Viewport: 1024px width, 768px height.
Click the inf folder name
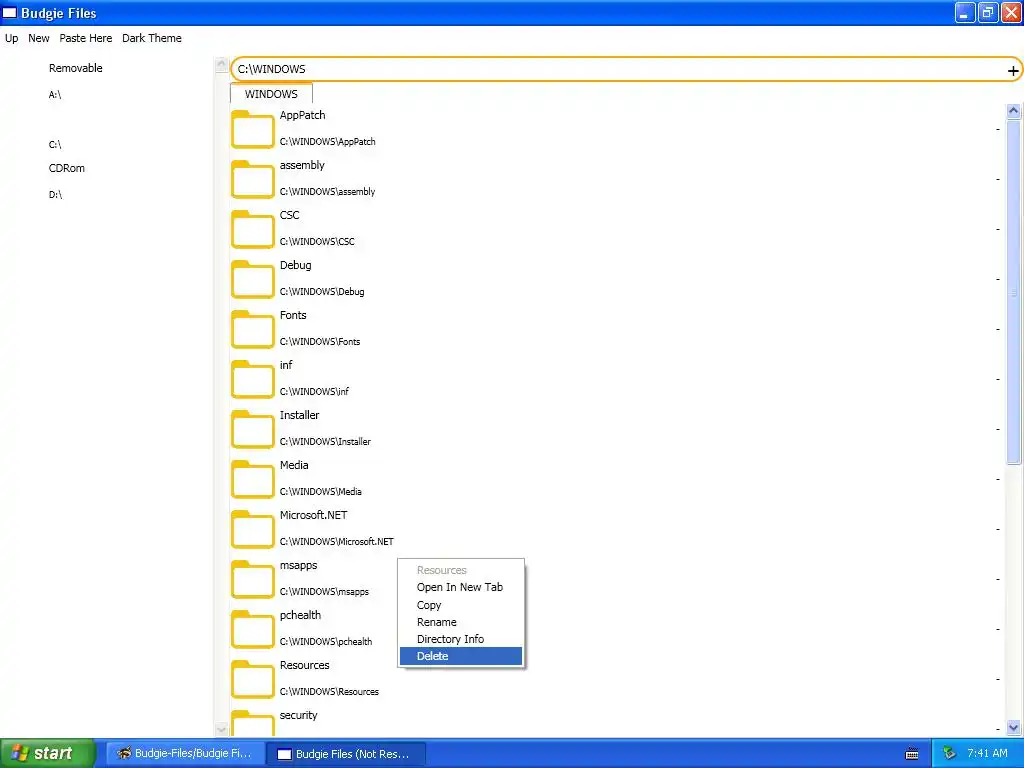(286, 365)
